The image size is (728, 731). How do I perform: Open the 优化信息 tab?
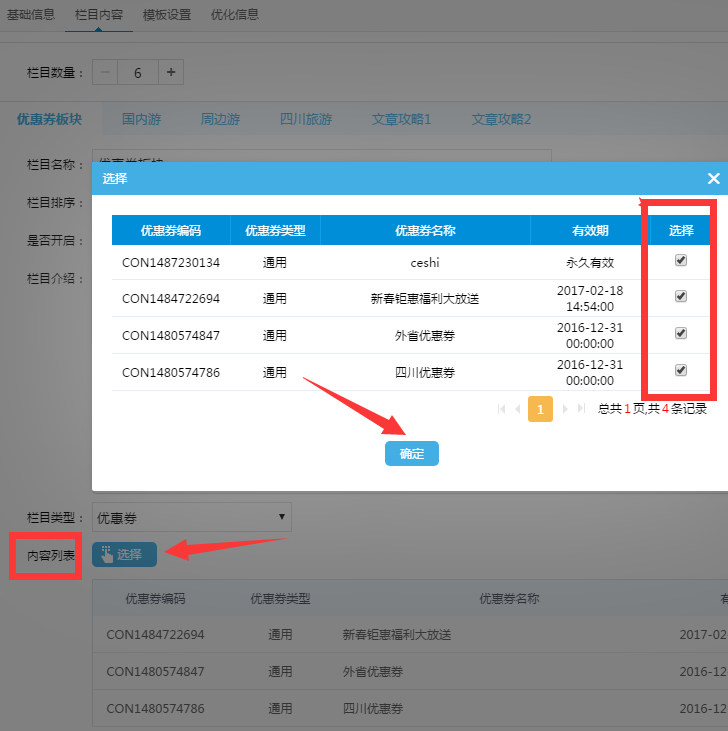click(235, 15)
